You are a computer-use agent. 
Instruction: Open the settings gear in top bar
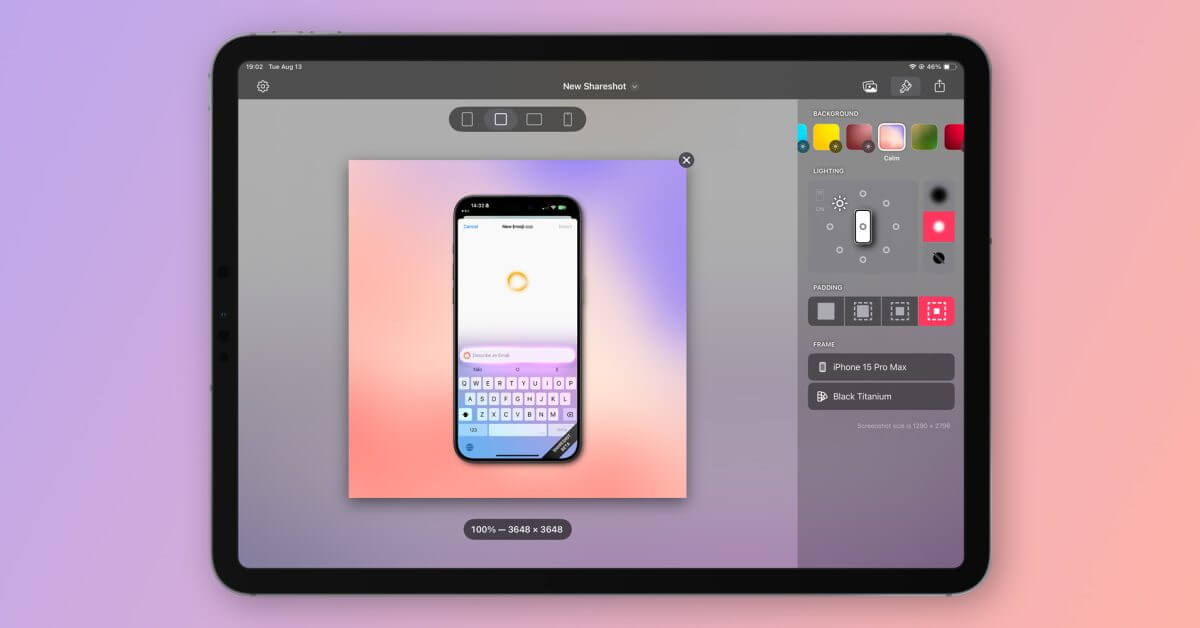coord(263,86)
